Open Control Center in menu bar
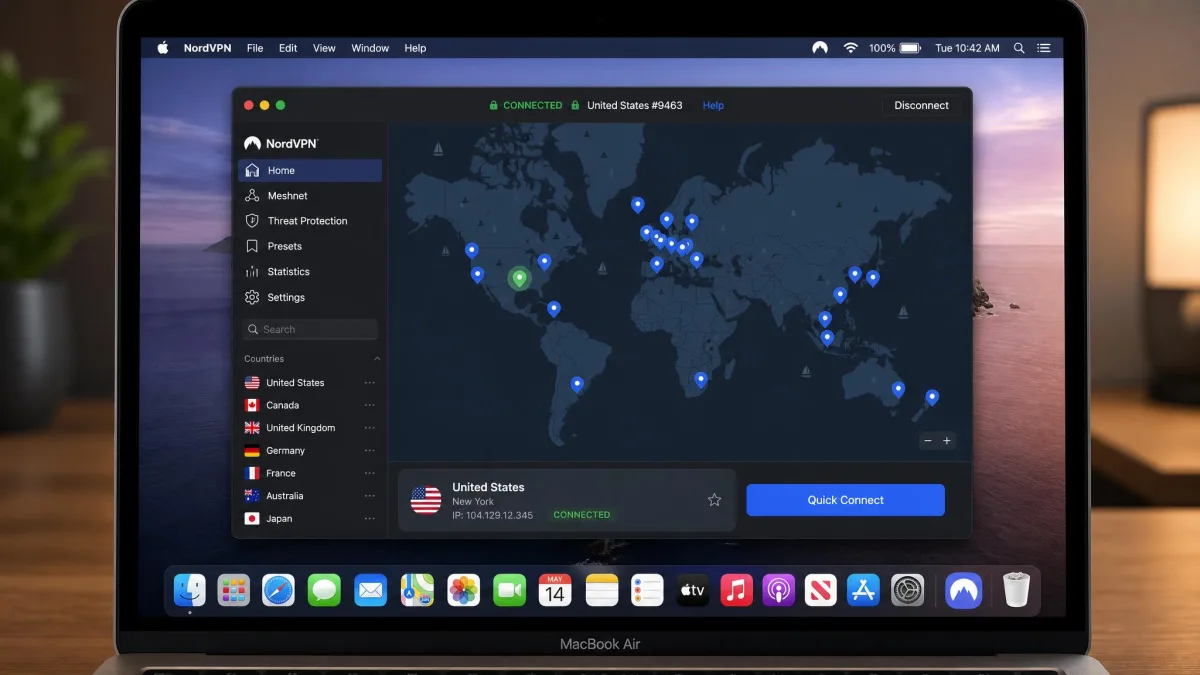Screen dimensions: 1200x675 pyautogui.click(x=1044, y=48)
